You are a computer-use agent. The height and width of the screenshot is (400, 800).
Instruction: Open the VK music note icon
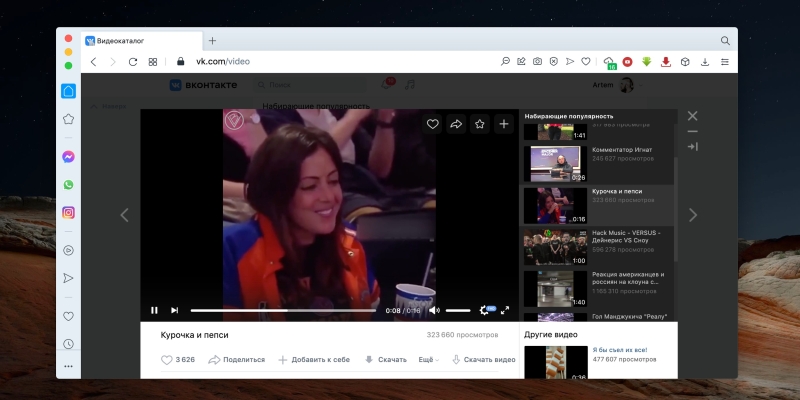click(409, 84)
